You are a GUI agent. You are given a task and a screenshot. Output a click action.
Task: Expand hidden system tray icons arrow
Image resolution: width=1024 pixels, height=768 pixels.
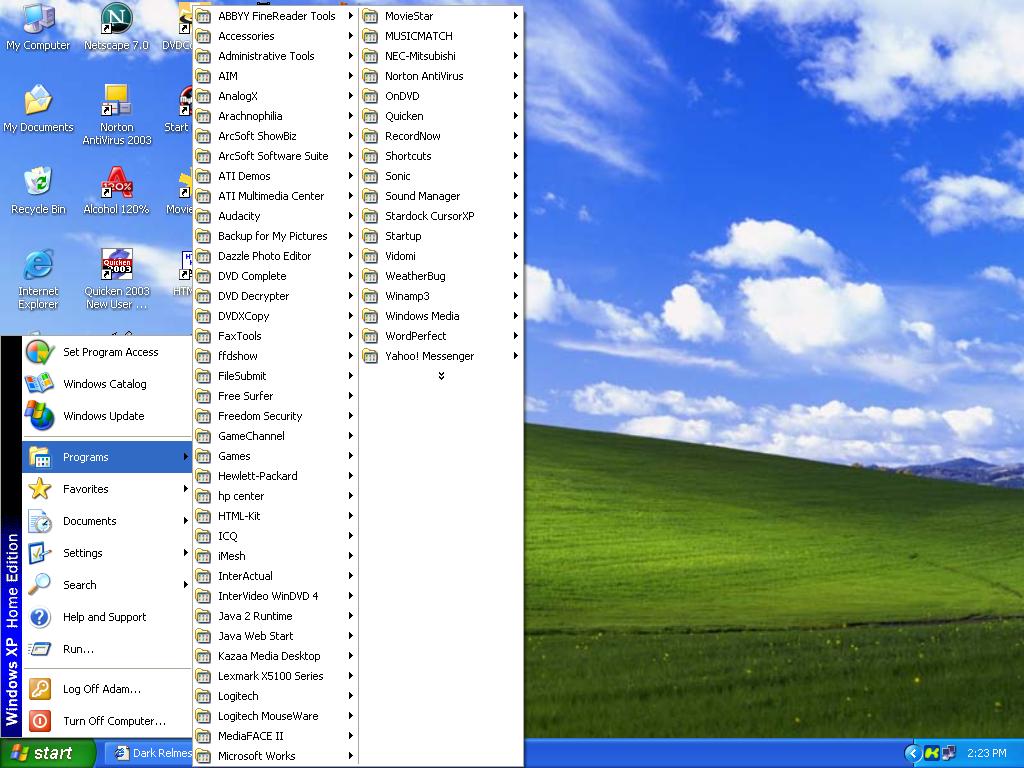912,753
